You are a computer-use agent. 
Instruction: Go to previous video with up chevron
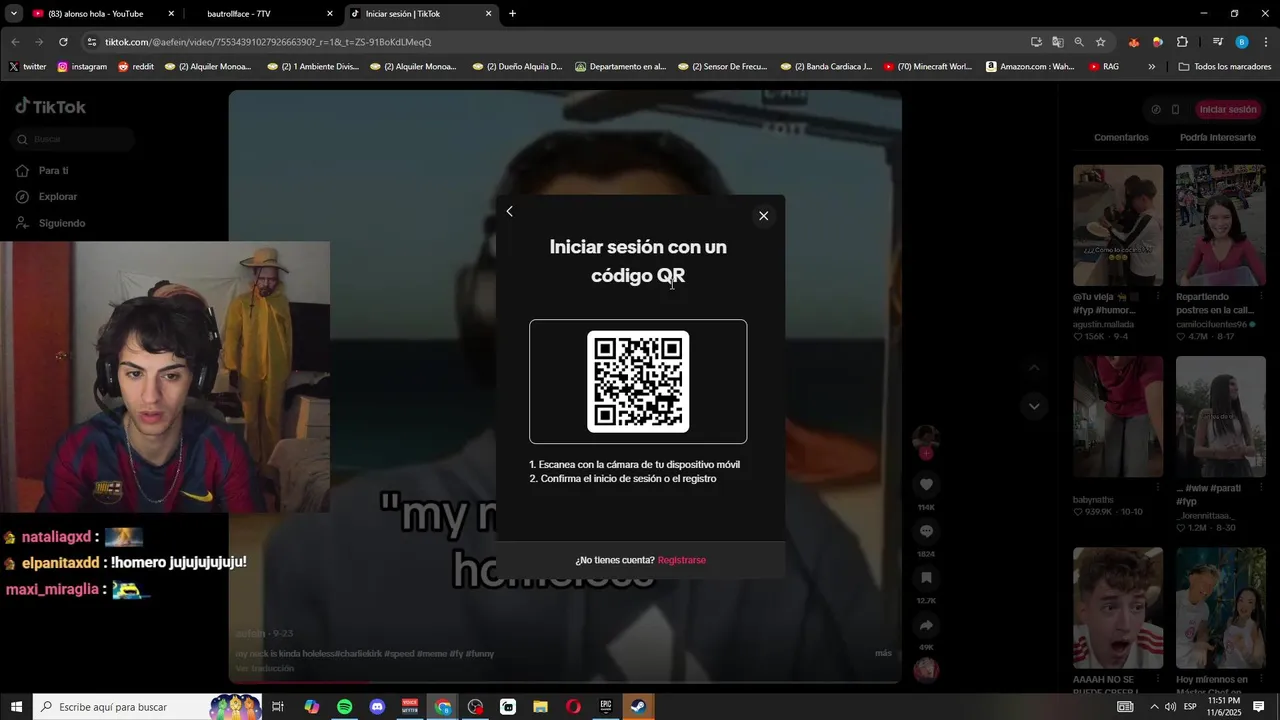(x=1034, y=368)
